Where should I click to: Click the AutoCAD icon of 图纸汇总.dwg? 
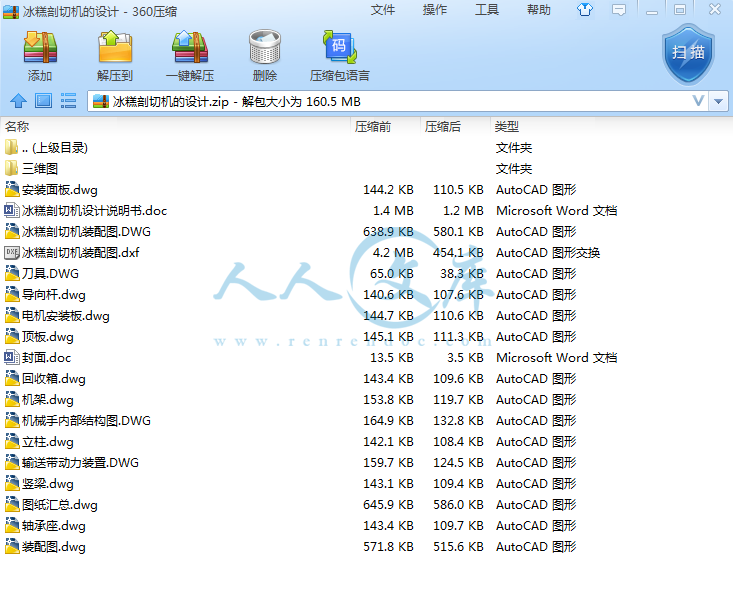[11, 504]
